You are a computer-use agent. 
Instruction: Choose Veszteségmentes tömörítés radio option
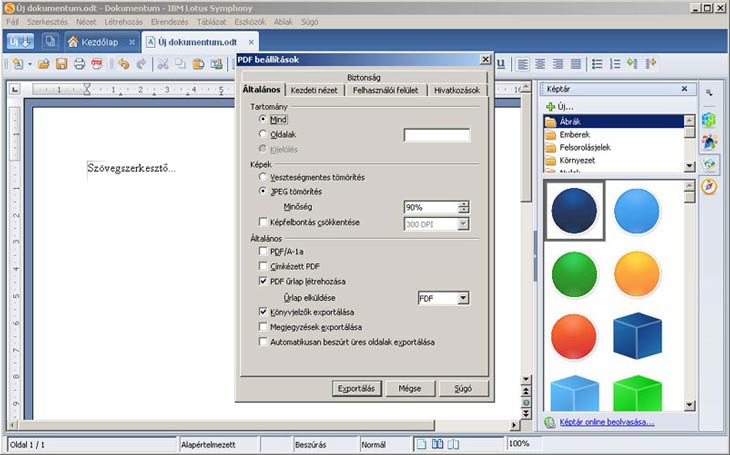263,177
